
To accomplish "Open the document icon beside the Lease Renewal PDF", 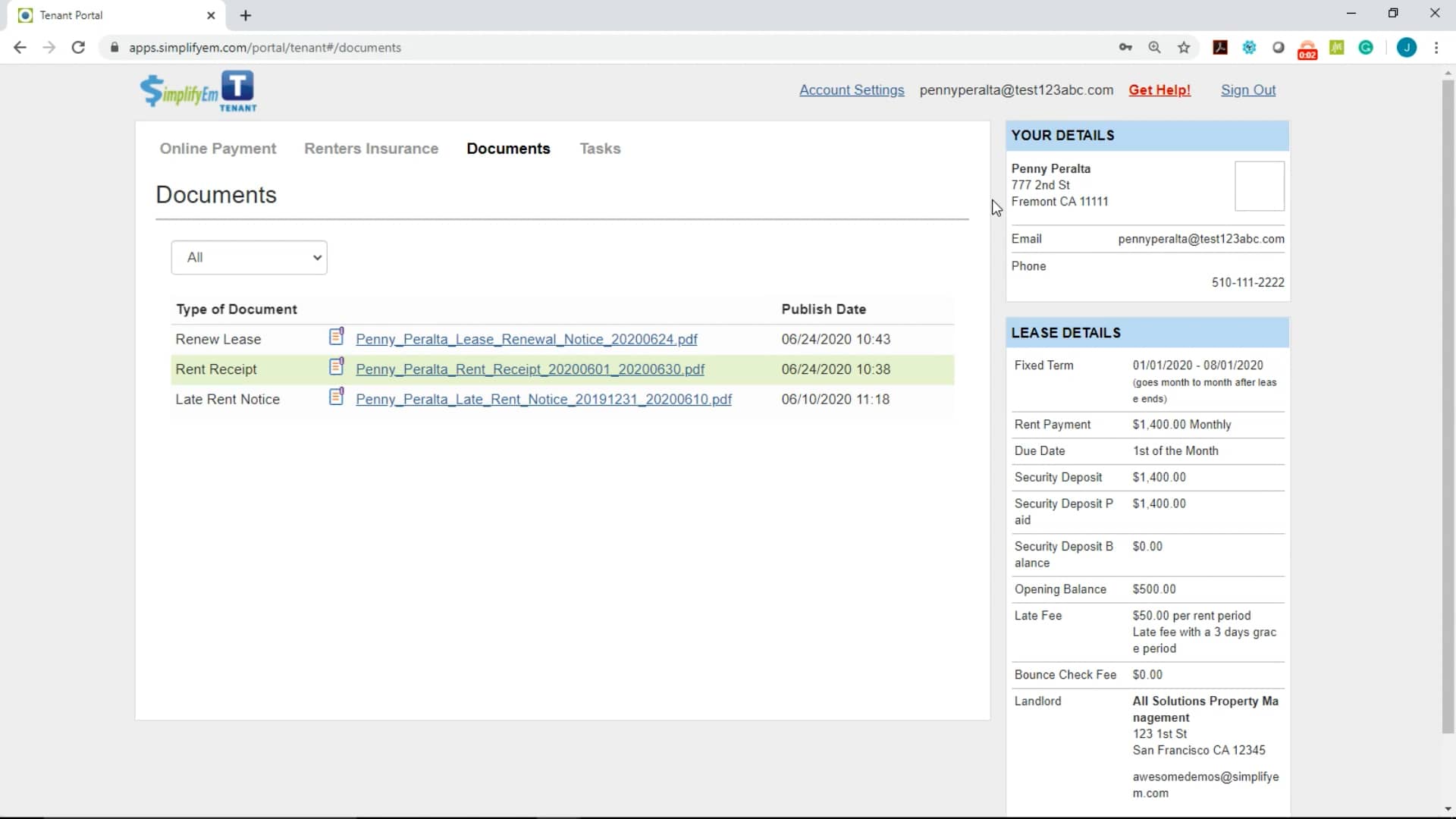I will coord(337,336).
